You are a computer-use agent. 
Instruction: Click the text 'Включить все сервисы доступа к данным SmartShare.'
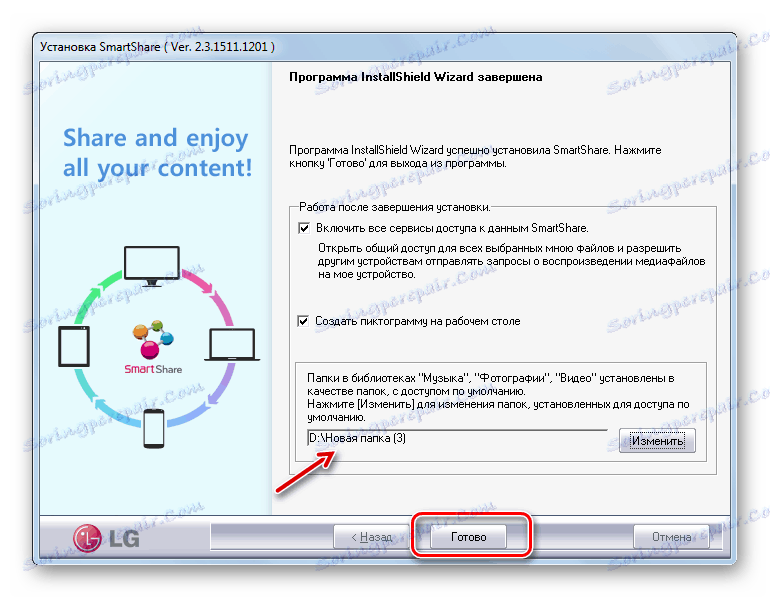(x=452, y=228)
